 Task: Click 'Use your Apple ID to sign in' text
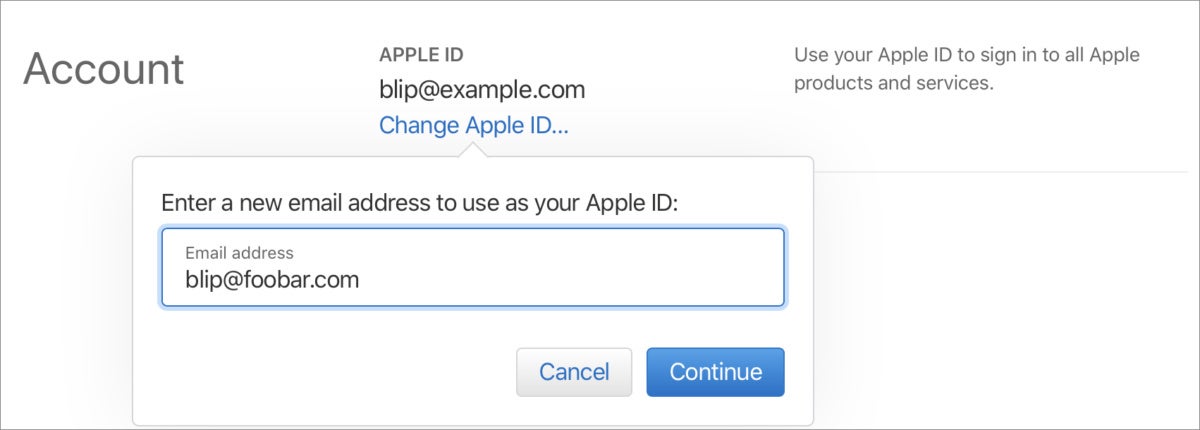(x=967, y=55)
